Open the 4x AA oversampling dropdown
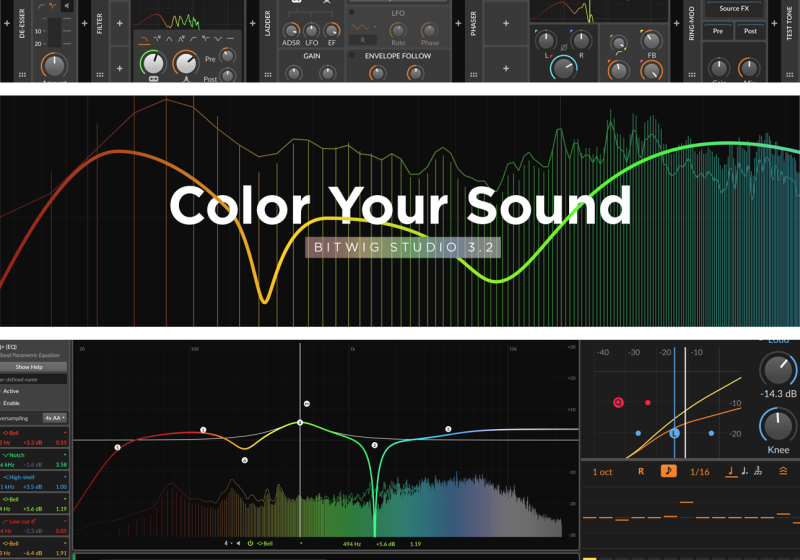 56,417
